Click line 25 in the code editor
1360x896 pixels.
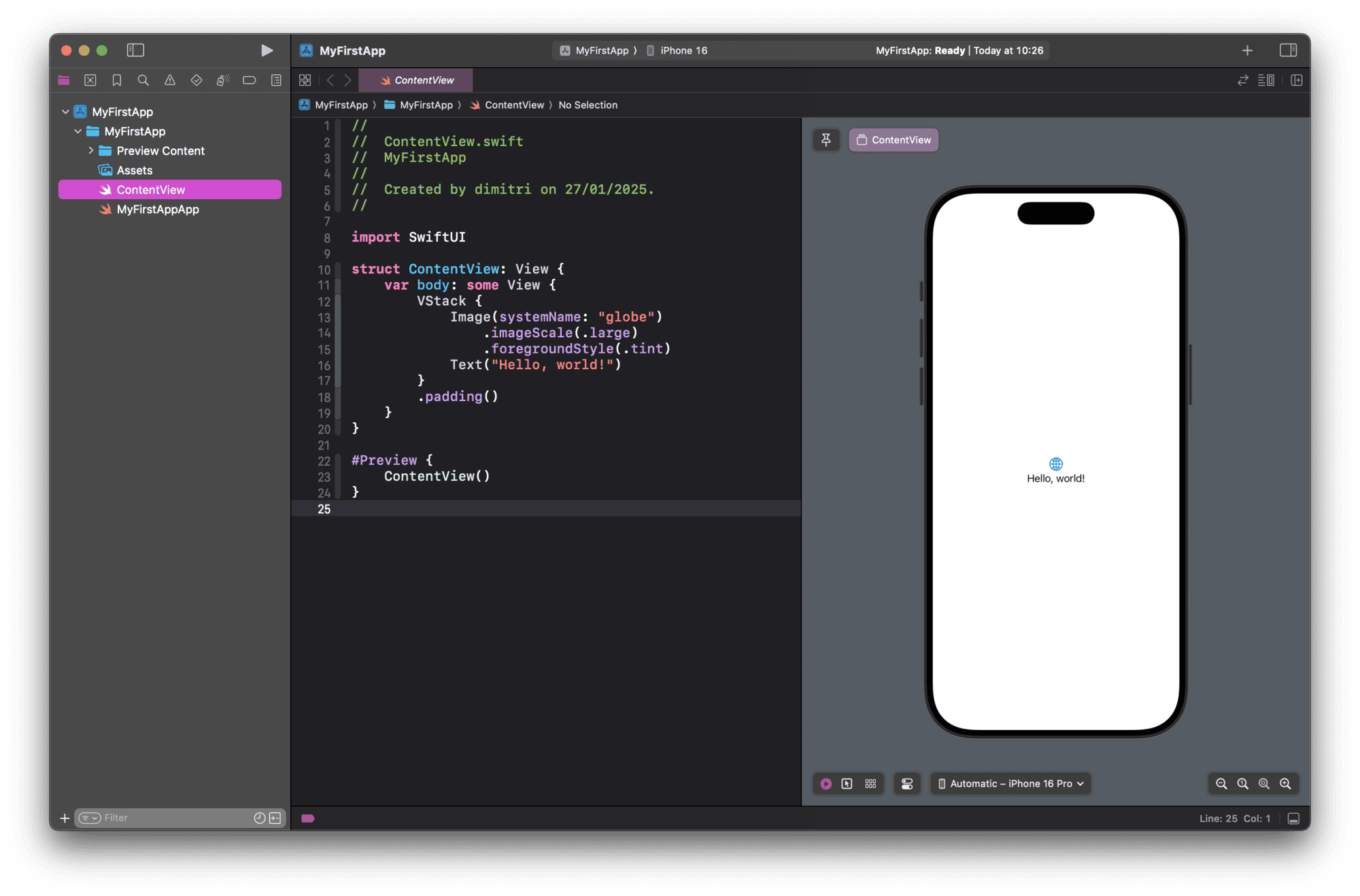[x=546, y=509]
